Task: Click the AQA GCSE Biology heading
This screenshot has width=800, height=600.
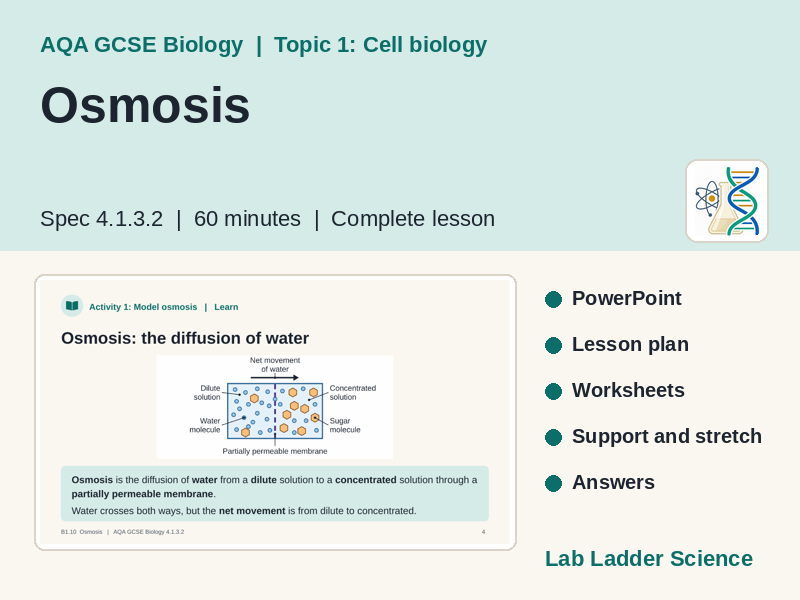Action: click(x=142, y=45)
